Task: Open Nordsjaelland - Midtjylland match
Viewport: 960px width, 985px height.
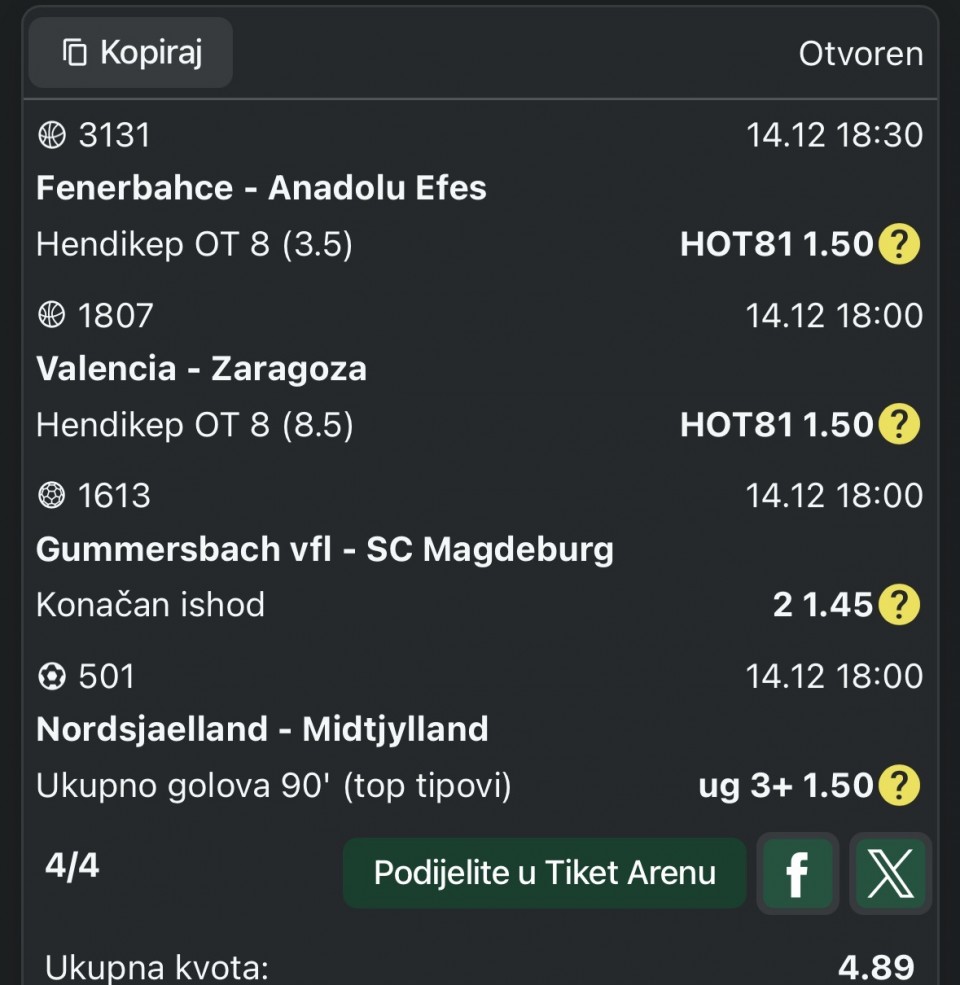Action: tap(262, 729)
